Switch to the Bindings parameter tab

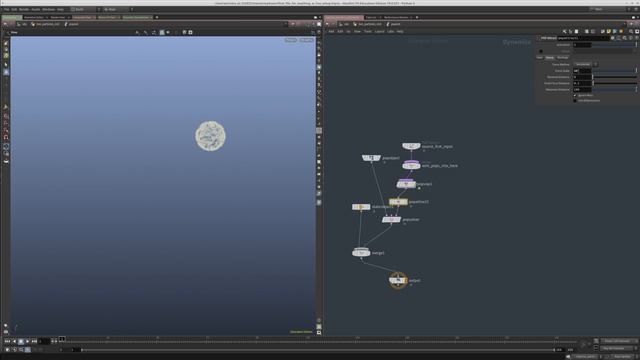click(562, 58)
